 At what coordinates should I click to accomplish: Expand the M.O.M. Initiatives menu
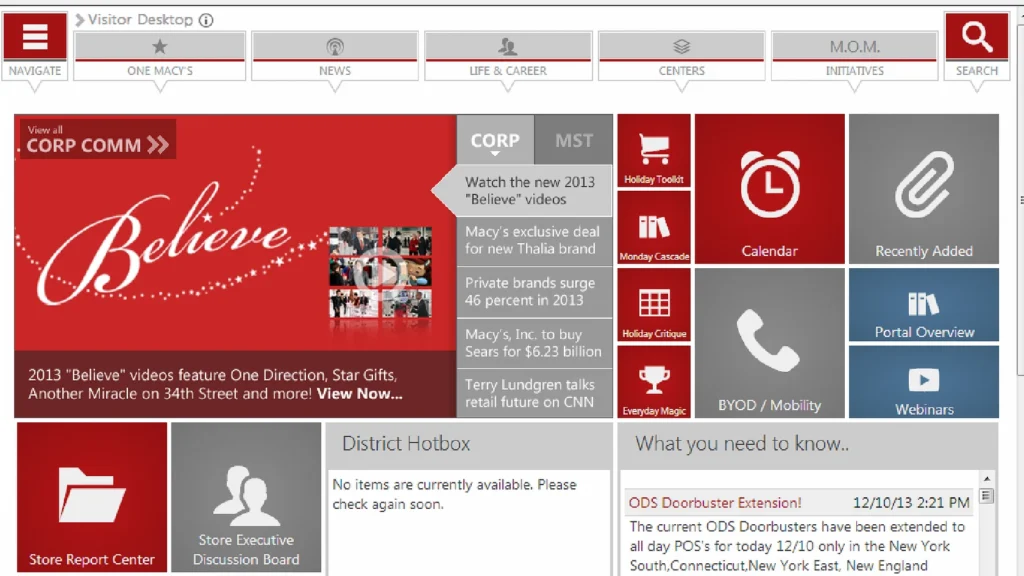[854, 56]
